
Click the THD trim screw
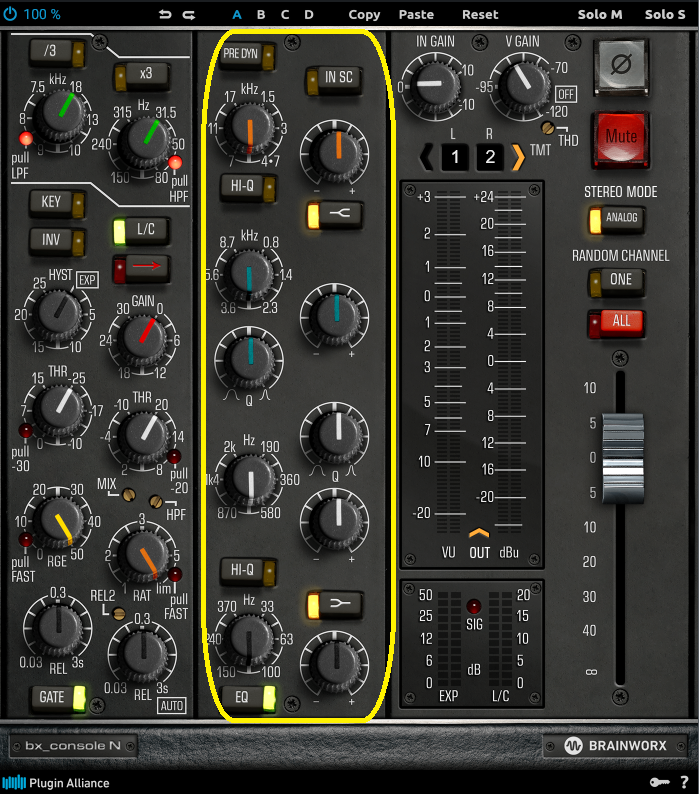(x=548, y=128)
